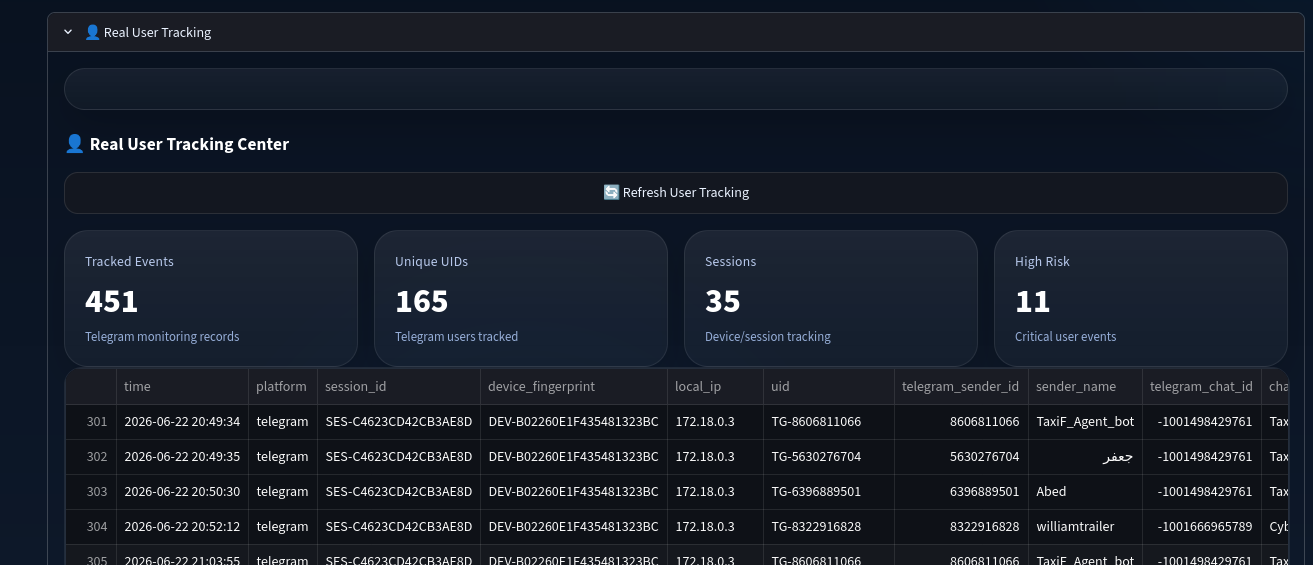Open the Tracked Events 451 card
Viewport: 1313px width, 565px height.
pos(211,298)
